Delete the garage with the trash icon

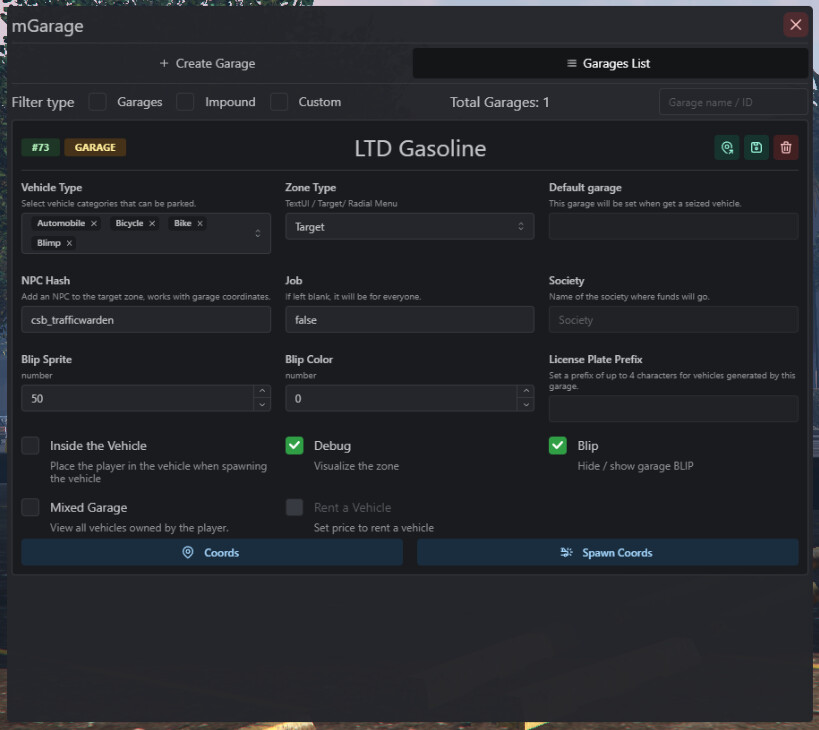point(786,148)
